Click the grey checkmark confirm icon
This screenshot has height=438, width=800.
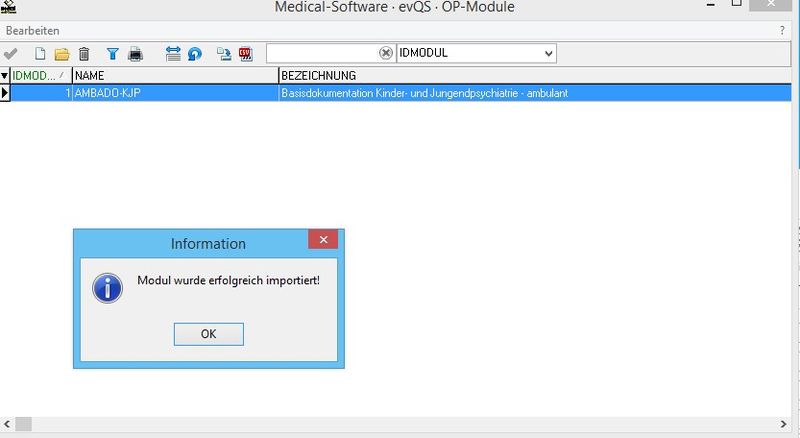click(10, 54)
